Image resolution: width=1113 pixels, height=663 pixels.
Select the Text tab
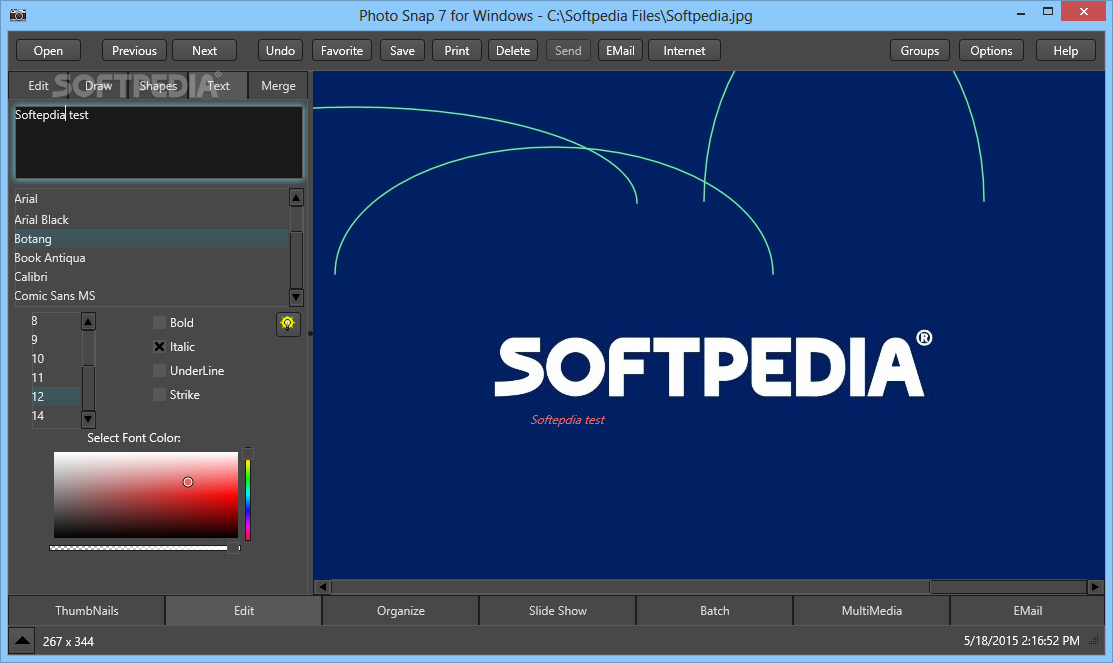(x=219, y=86)
